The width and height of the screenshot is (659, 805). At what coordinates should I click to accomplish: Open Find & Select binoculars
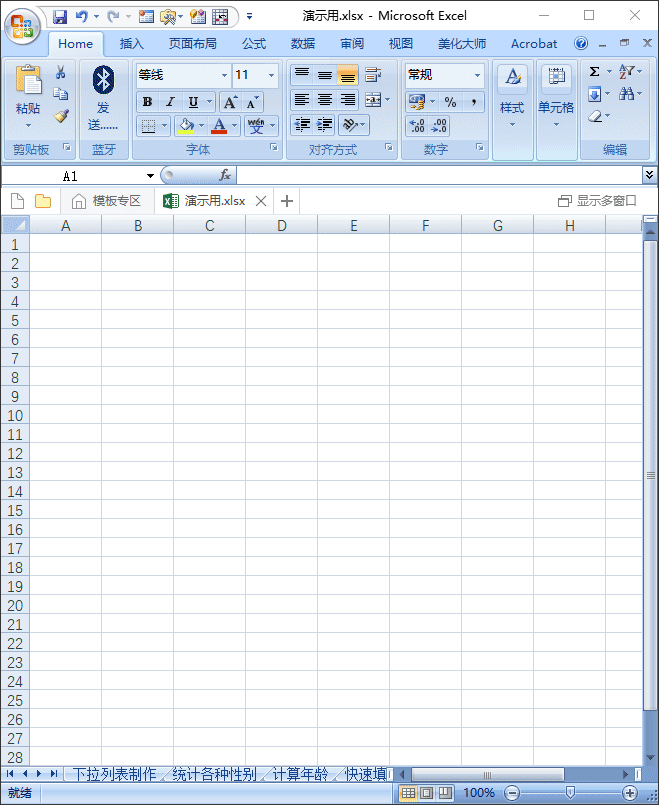point(626,93)
